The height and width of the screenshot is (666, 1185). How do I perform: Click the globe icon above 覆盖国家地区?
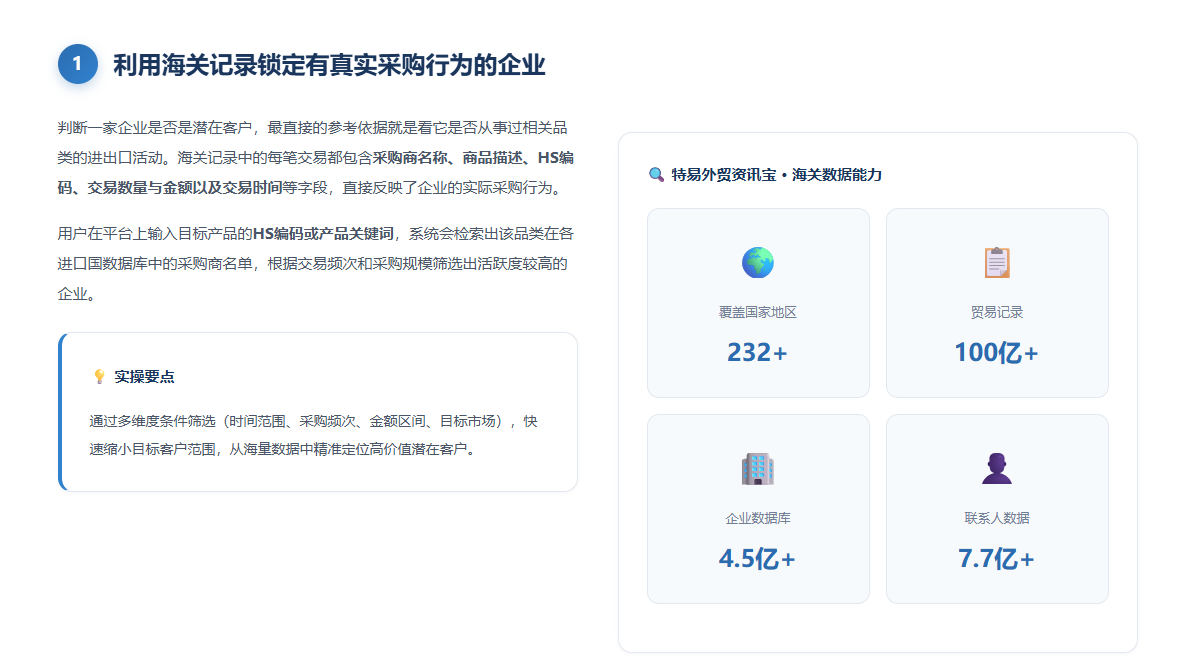pos(758,262)
